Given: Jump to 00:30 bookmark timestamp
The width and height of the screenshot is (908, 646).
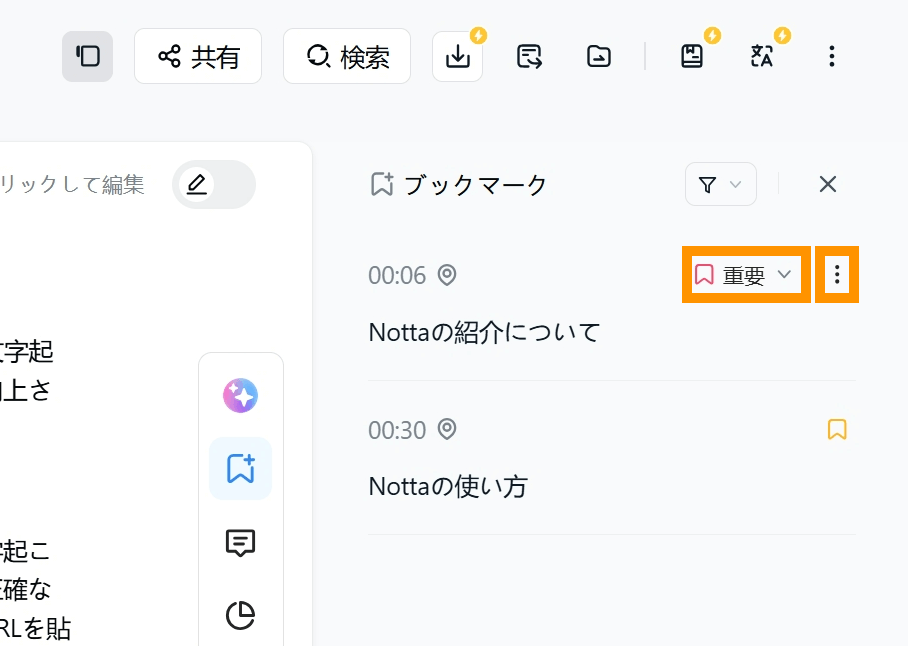Looking at the screenshot, I should (x=397, y=430).
